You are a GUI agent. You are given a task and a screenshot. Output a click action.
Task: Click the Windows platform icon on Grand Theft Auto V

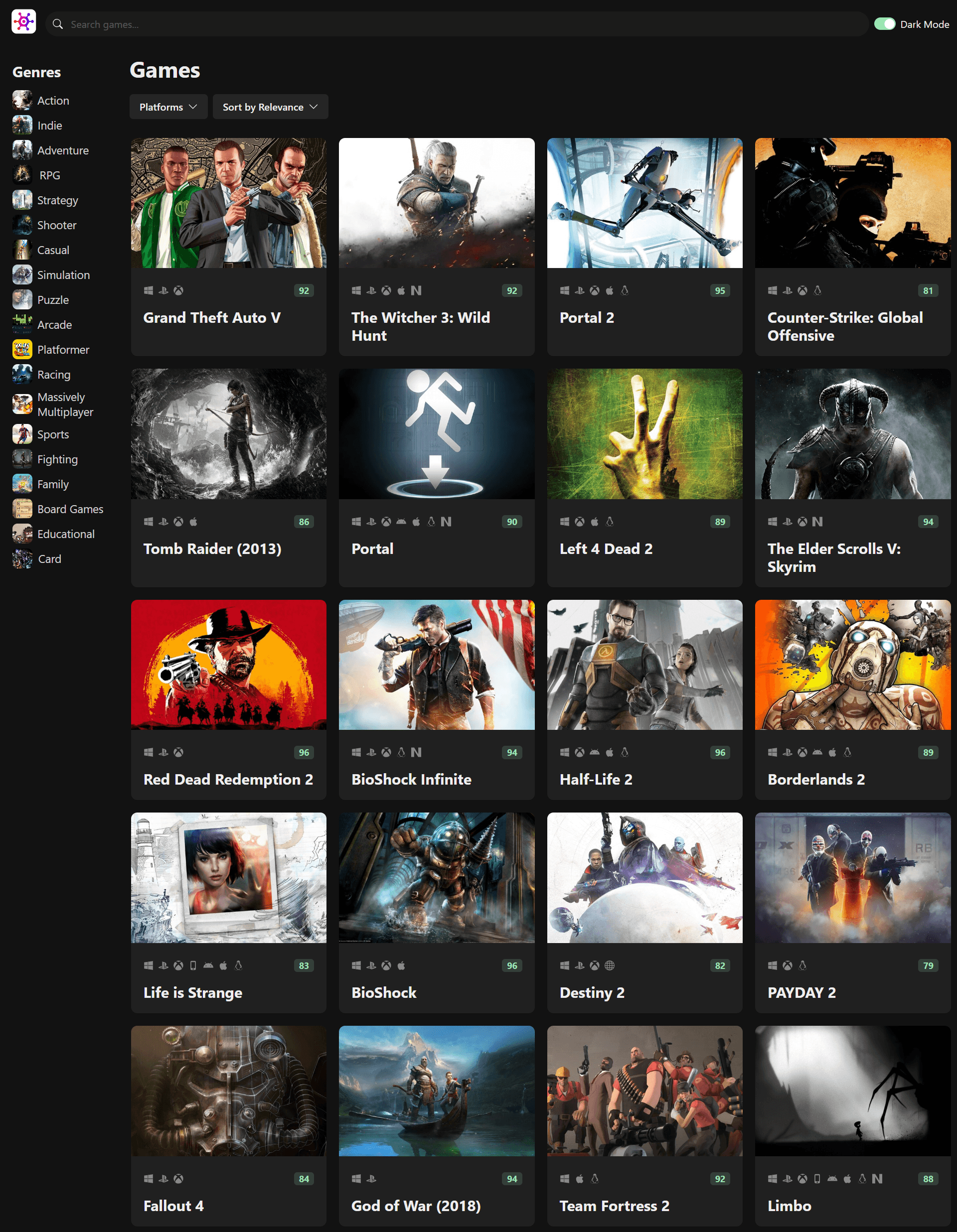[149, 289]
